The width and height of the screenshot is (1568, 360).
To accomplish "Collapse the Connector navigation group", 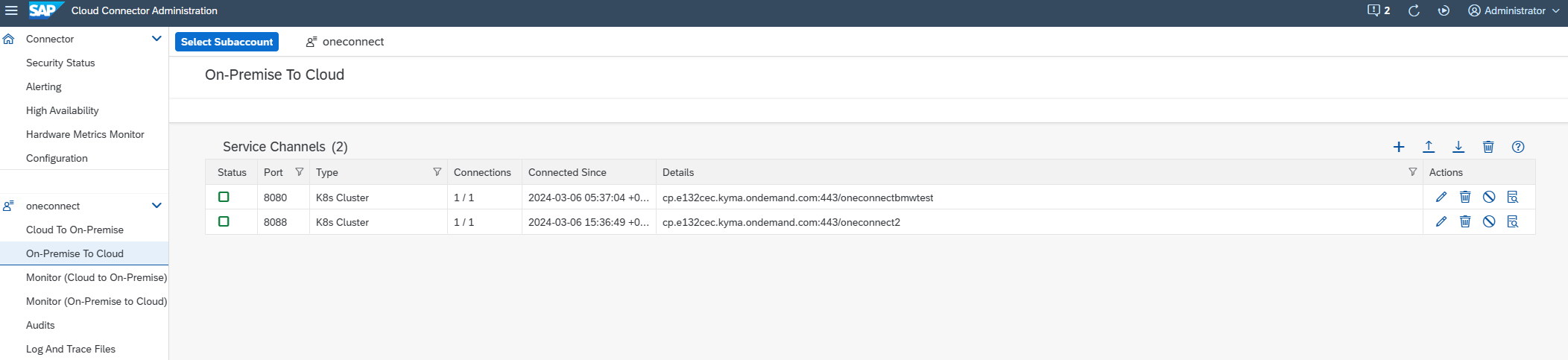I will click(x=157, y=39).
